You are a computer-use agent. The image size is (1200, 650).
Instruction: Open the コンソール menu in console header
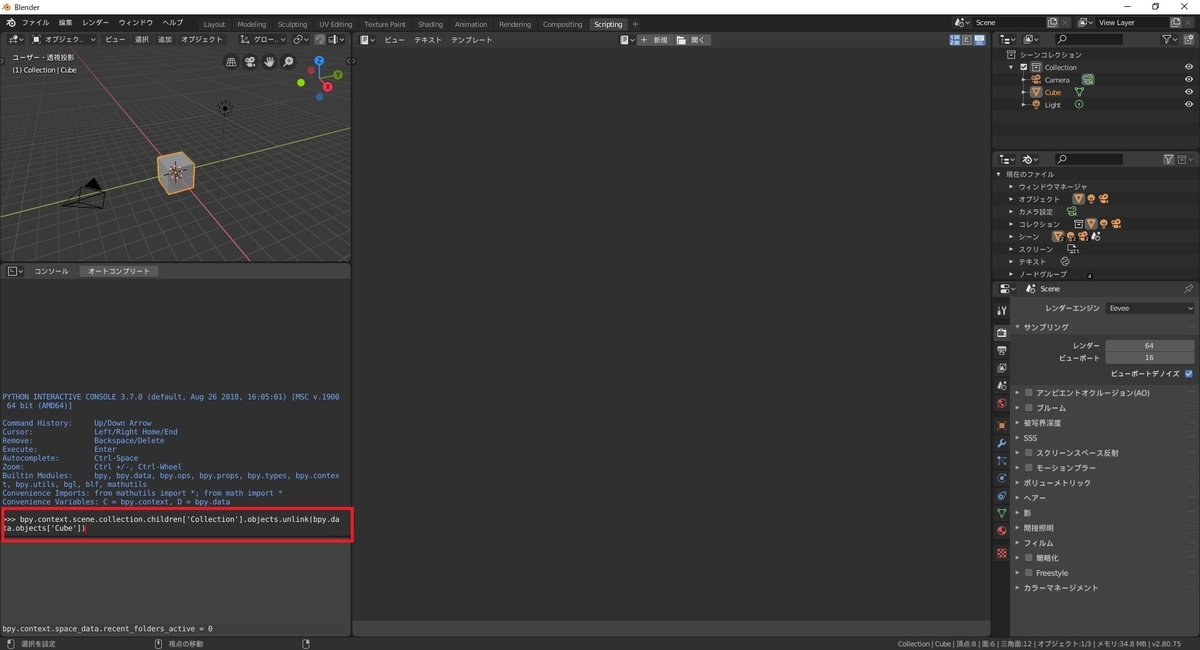[52, 271]
